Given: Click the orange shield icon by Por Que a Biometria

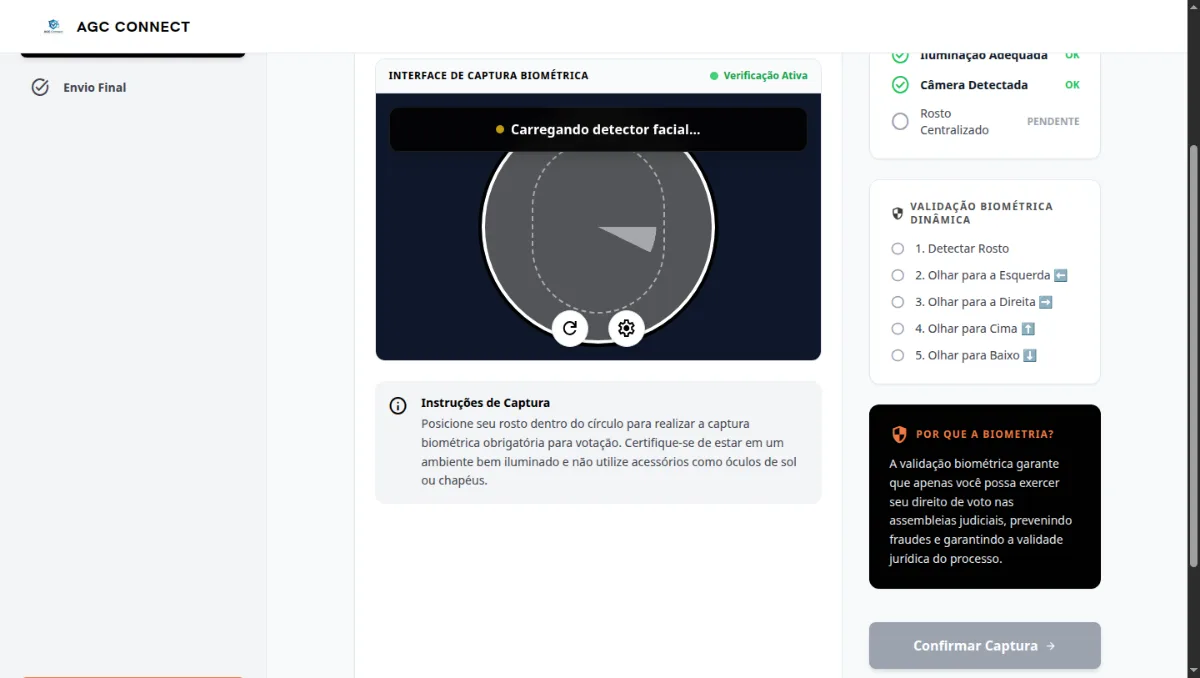Looking at the screenshot, I should coord(899,434).
